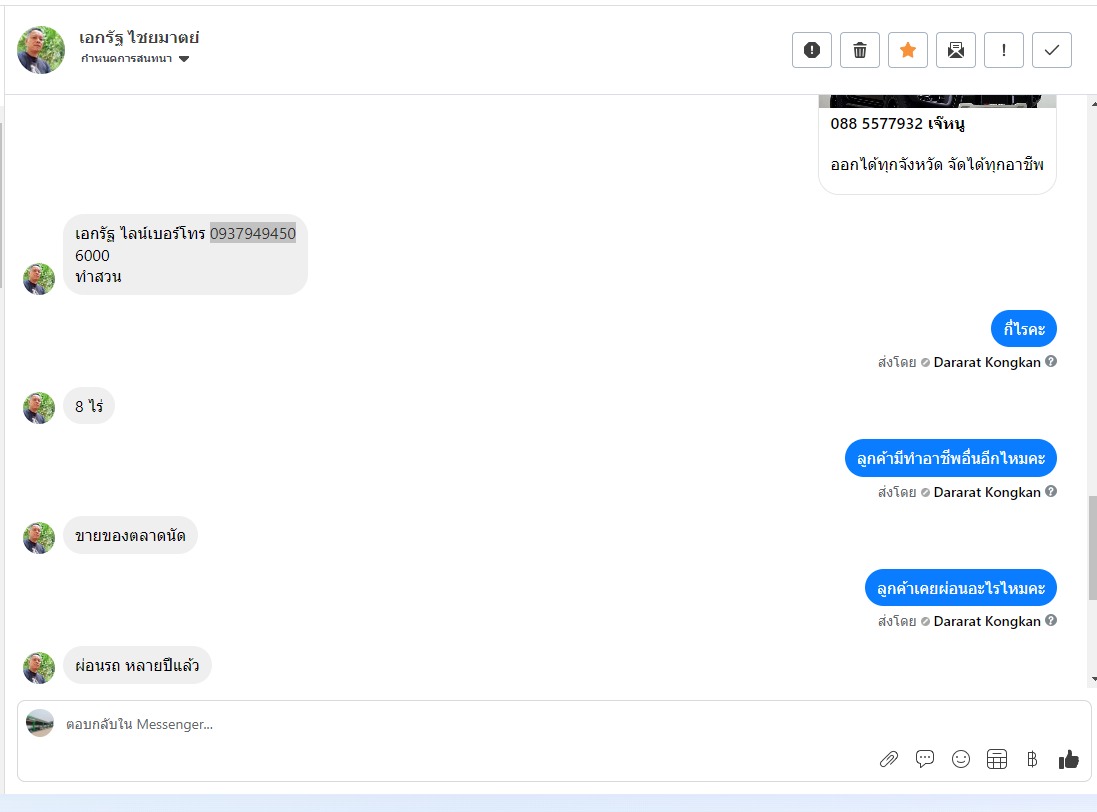The width and height of the screenshot is (1097, 812).
Task: Delete conversation using trash icon
Action: (x=860, y=50)
